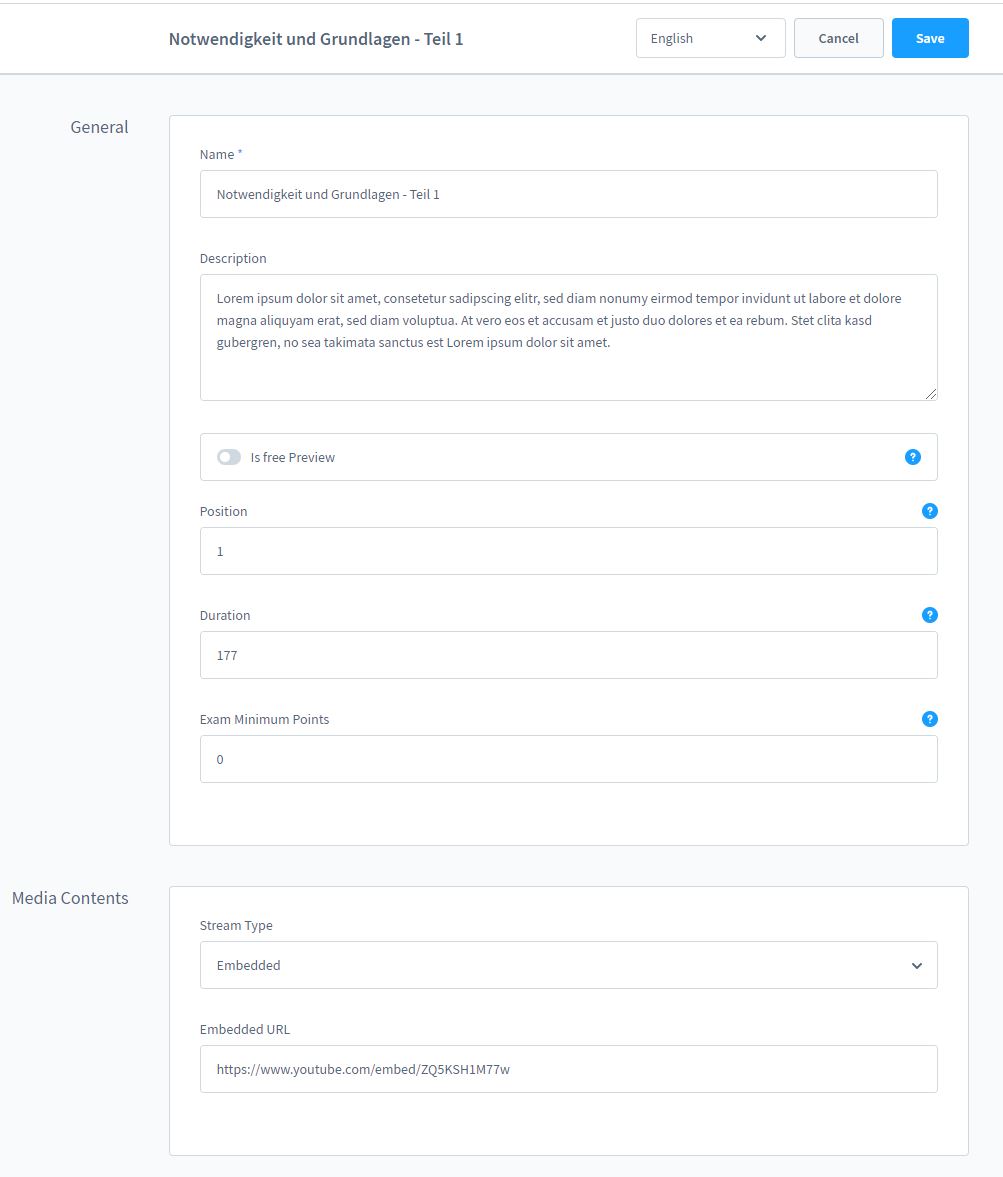Grab the Description textarea resize handle
Image resolution: width=1003 pixels, height=1177 pixels.
(931, 394)
